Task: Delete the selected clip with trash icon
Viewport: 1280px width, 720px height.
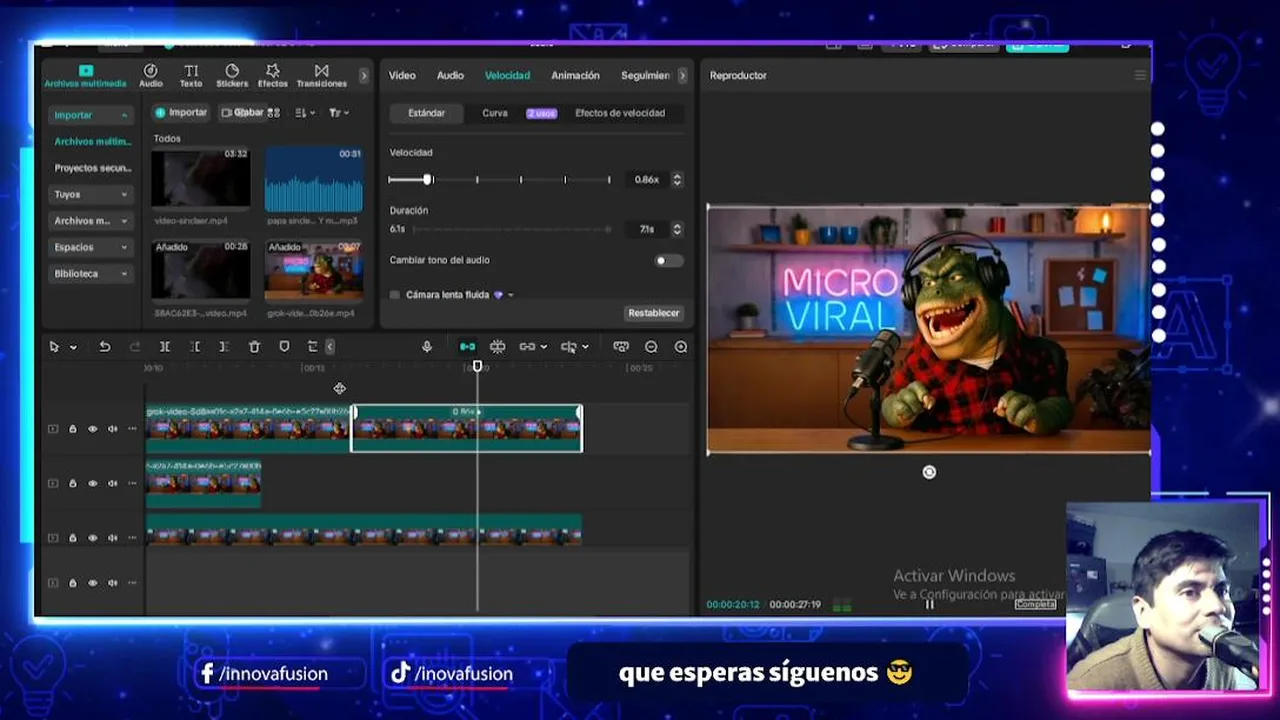Action: [x=254, y=347]
